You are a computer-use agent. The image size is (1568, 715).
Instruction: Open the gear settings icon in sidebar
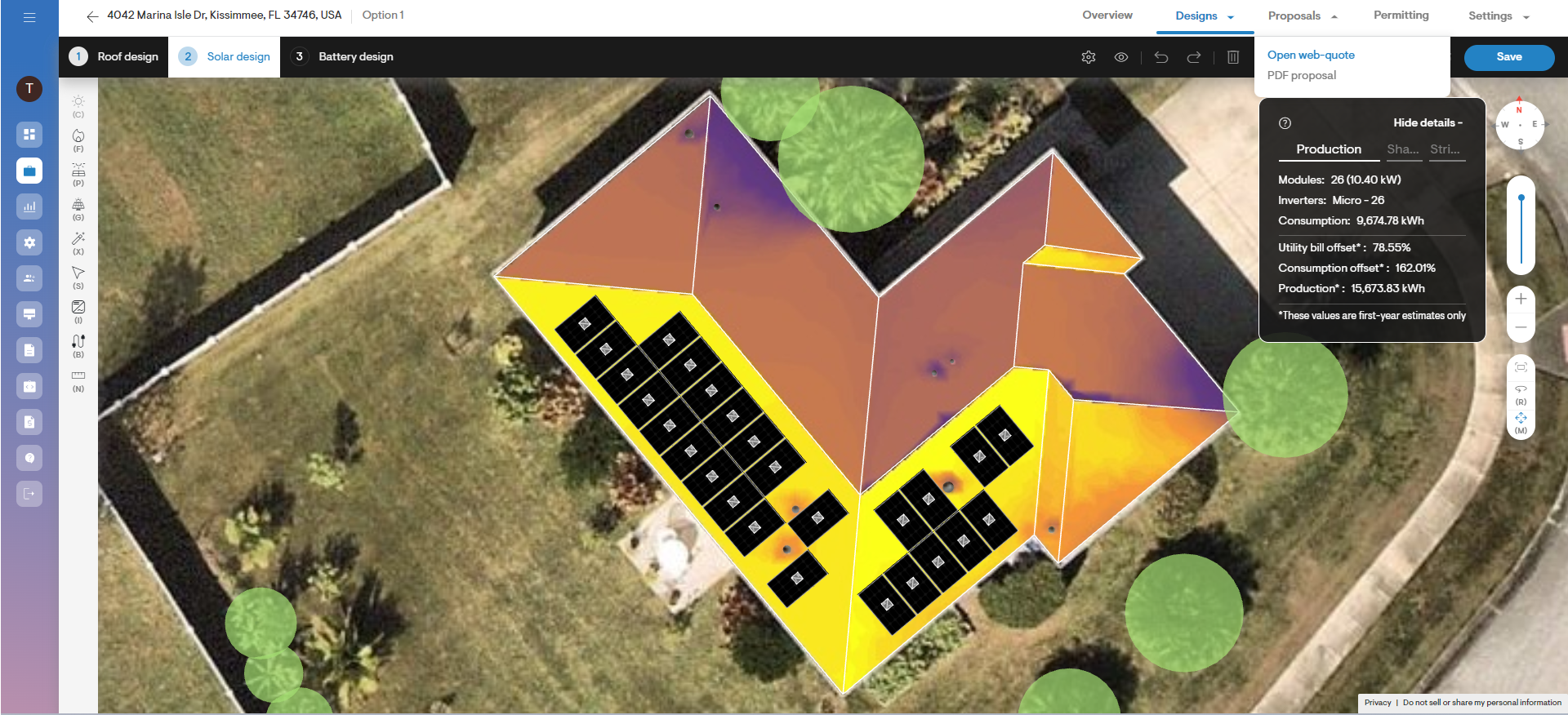click(x=29, y=242)
